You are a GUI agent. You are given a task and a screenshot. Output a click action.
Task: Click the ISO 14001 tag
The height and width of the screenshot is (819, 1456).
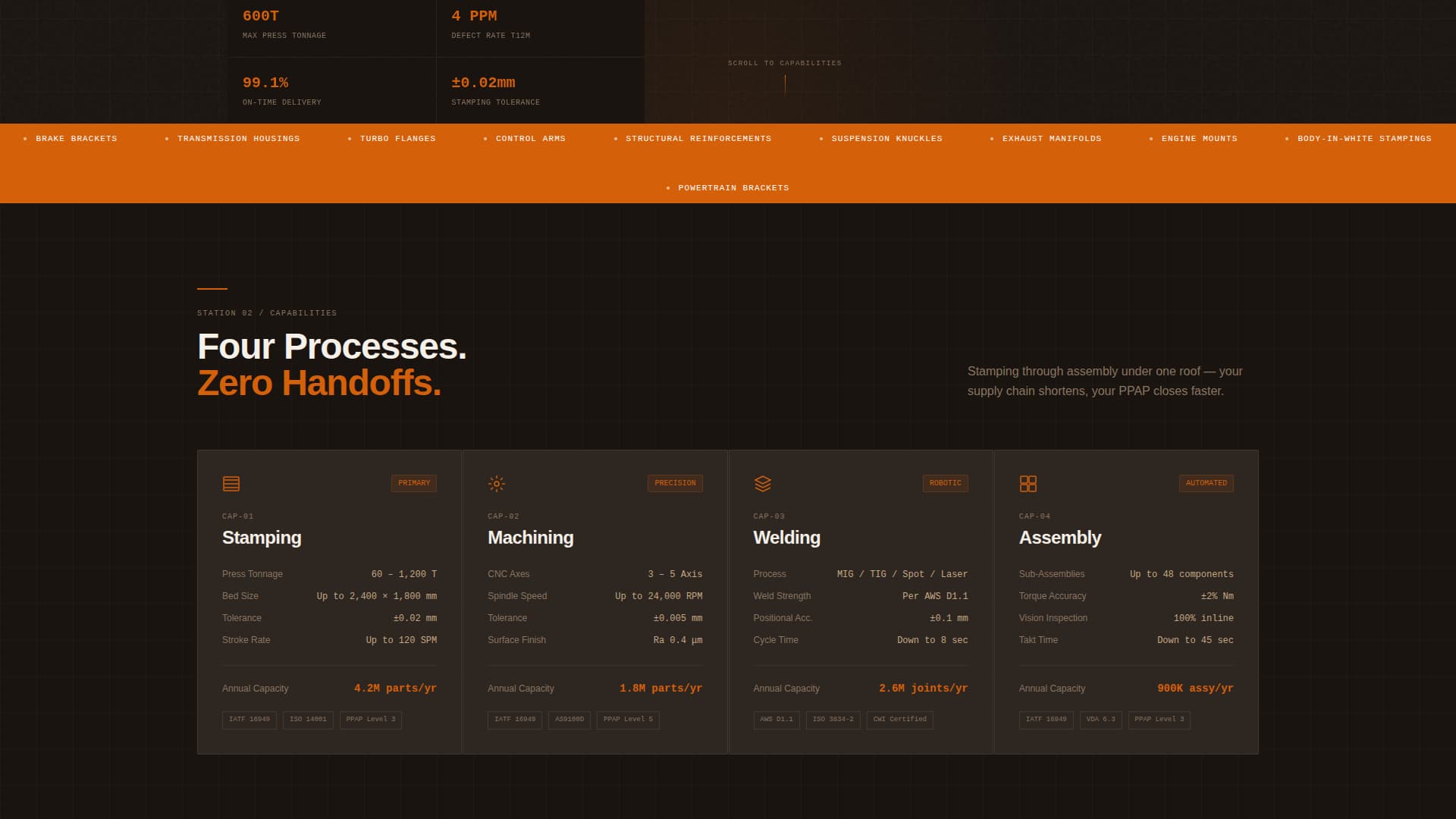[308, 720]
